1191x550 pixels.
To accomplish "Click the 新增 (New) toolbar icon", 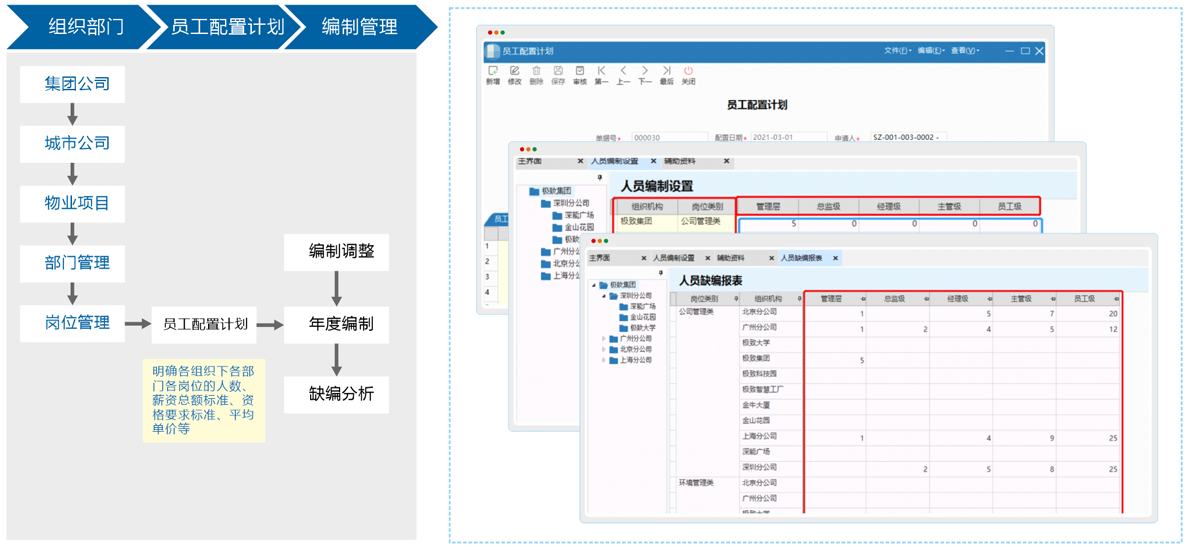I will tap(493, 74).
